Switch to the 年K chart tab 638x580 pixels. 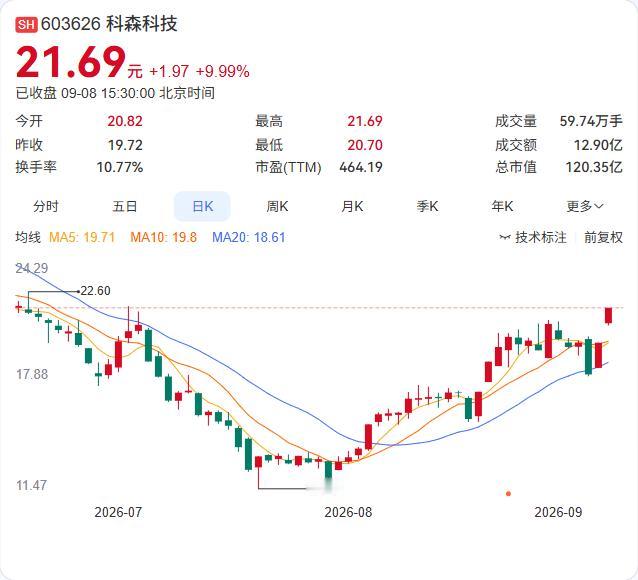point(502,206)
